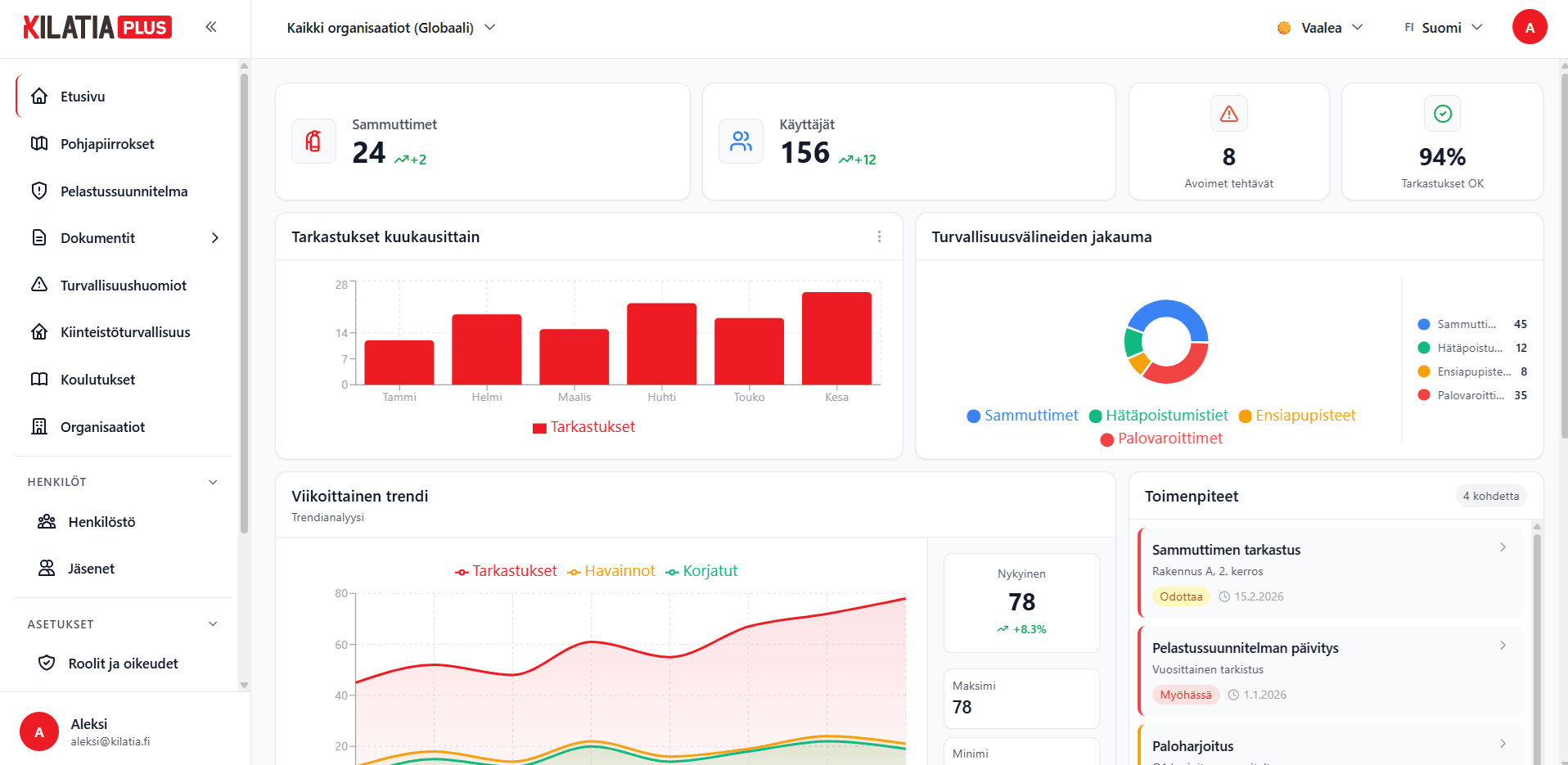
Task: Click the warning triangle icon above Avoimet tehtävät
Action: point(1228,114)
